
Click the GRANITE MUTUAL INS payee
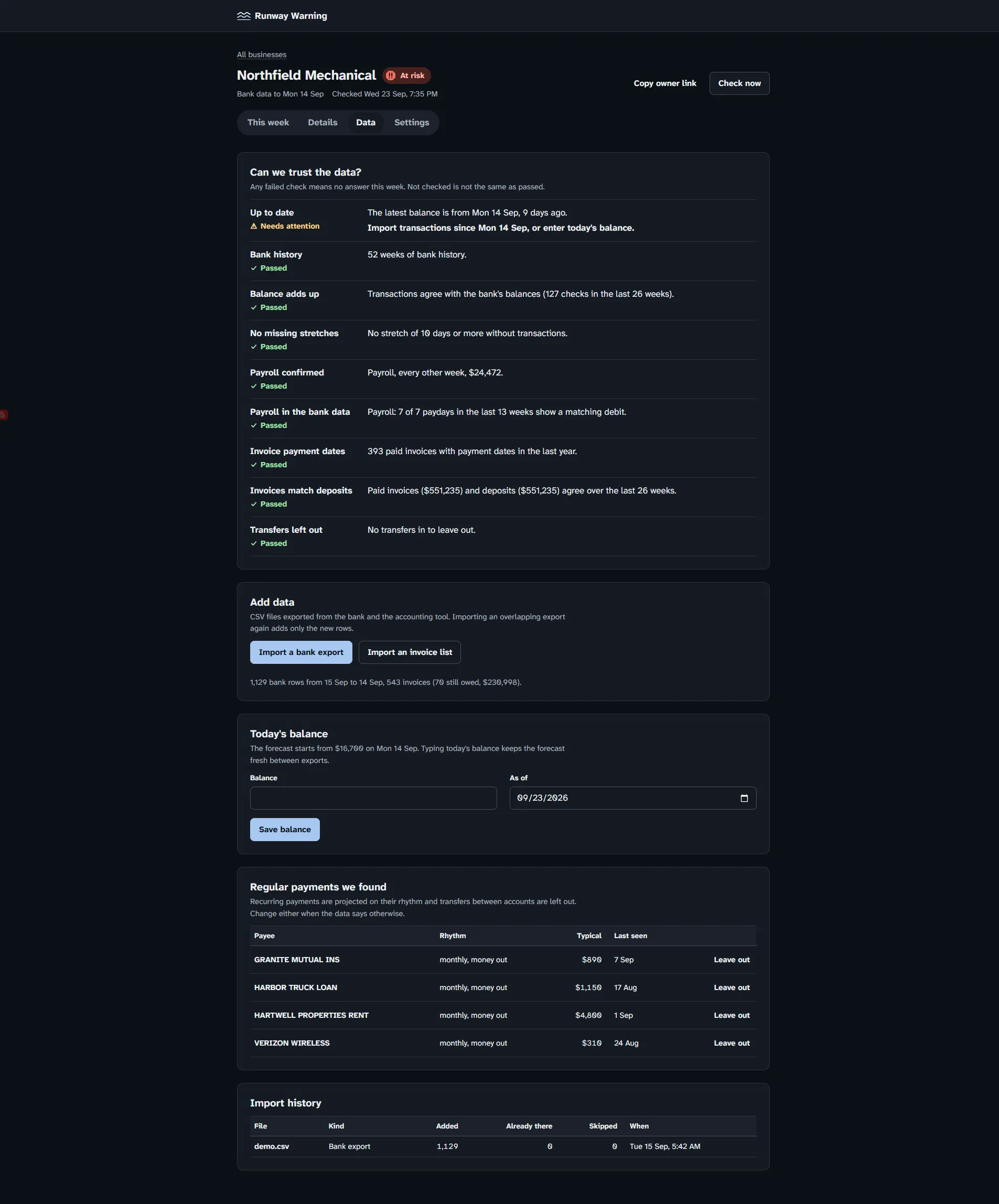click(x=296, y=960)
